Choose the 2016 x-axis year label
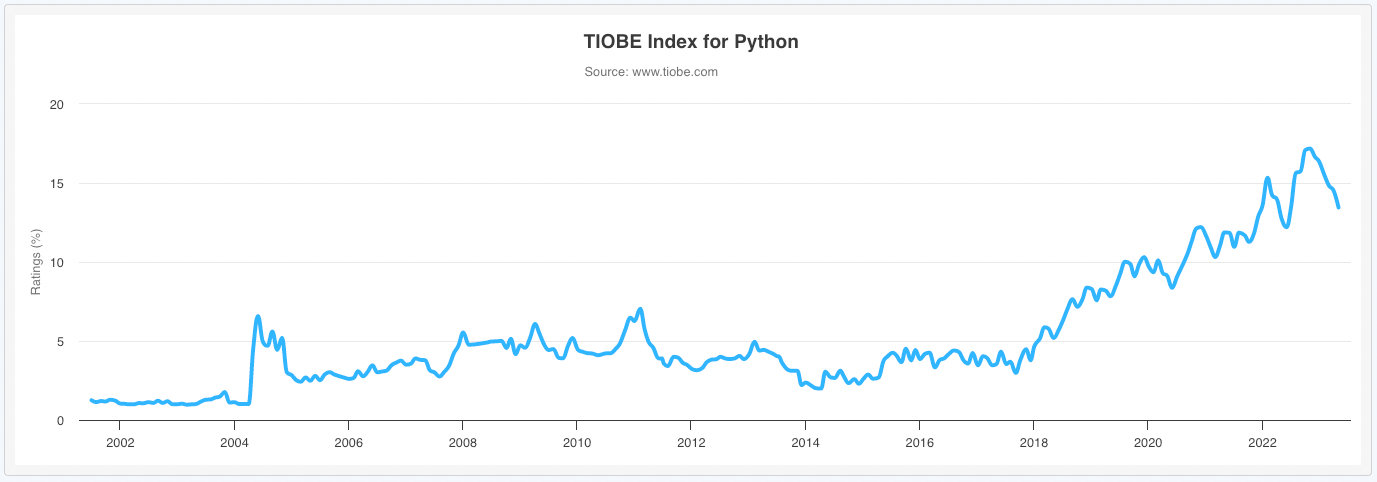The height and width of the screenshot is (482, 1377). pos(919,441)
